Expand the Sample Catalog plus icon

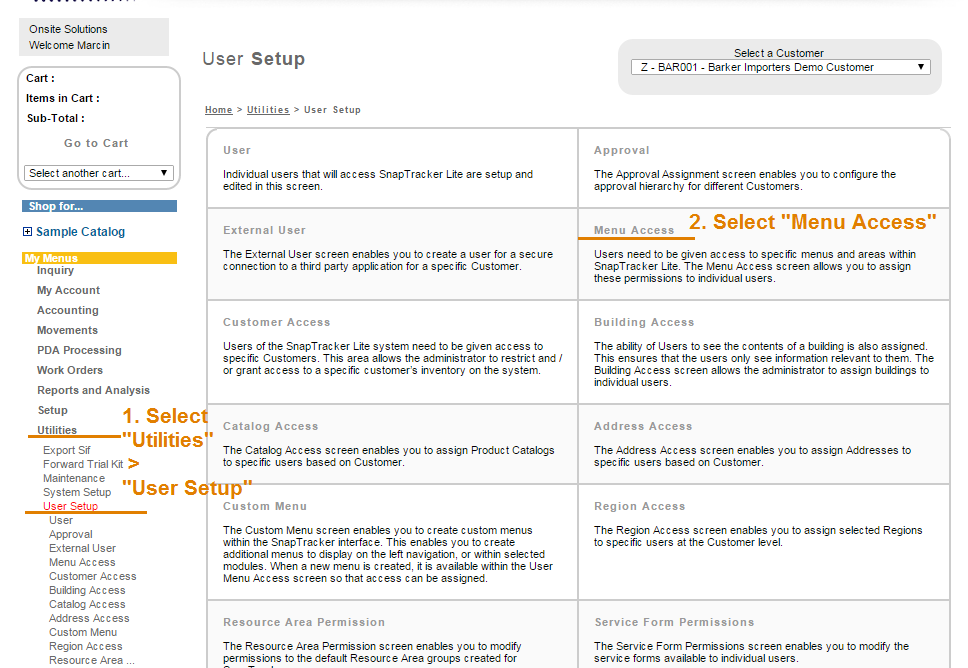click(x=27, y=232)
